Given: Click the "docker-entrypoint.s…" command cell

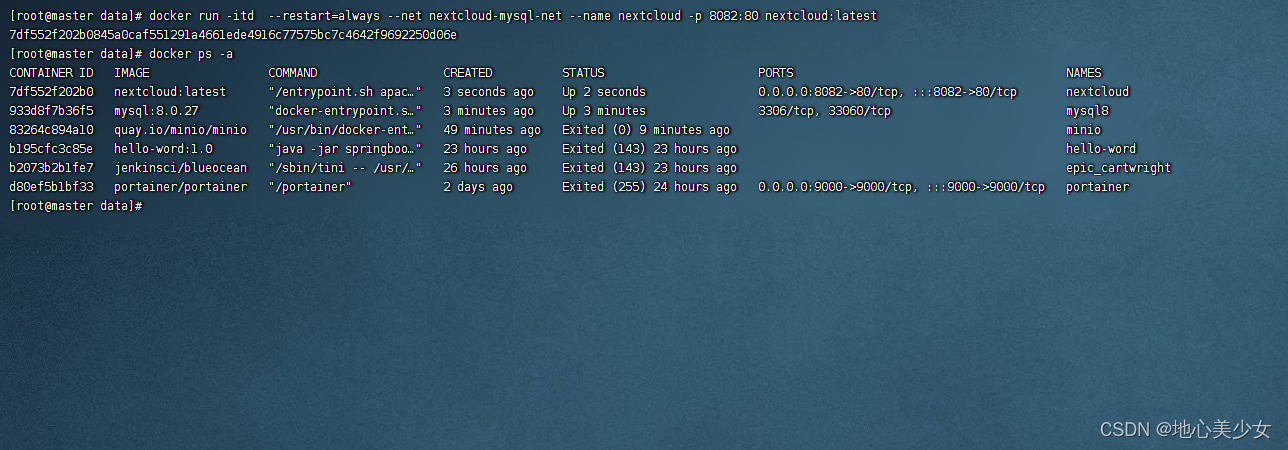Looking at the screenshot, I should (345, 111).
